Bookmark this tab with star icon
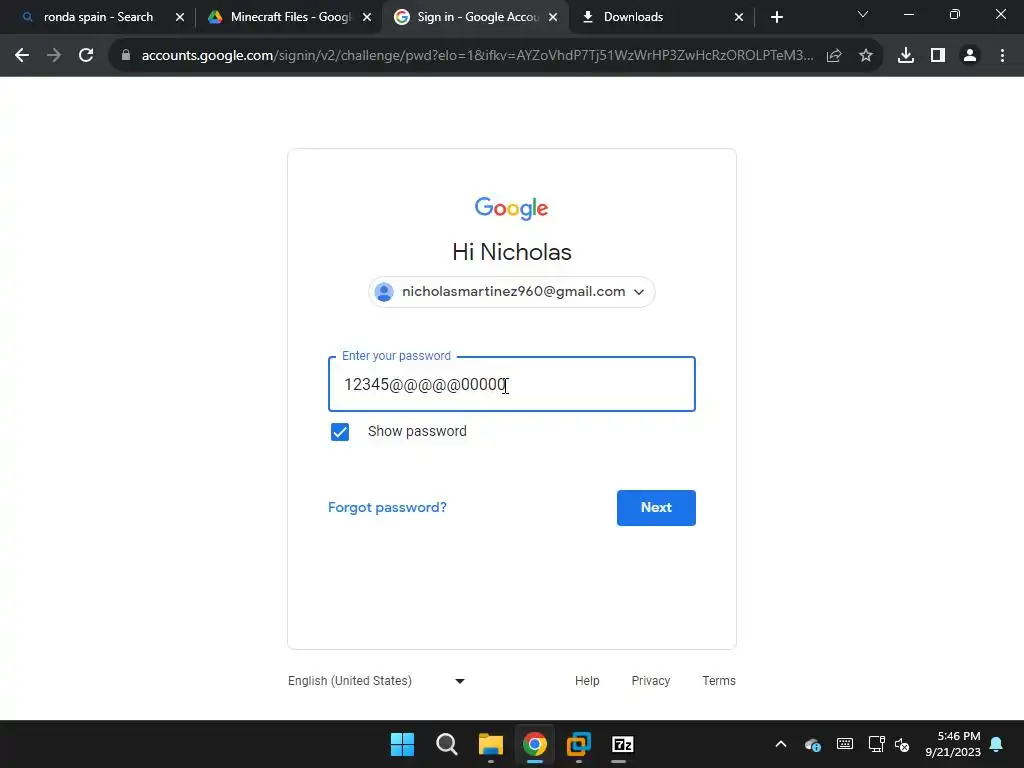1024x768 pixels. tap(866, 56)
